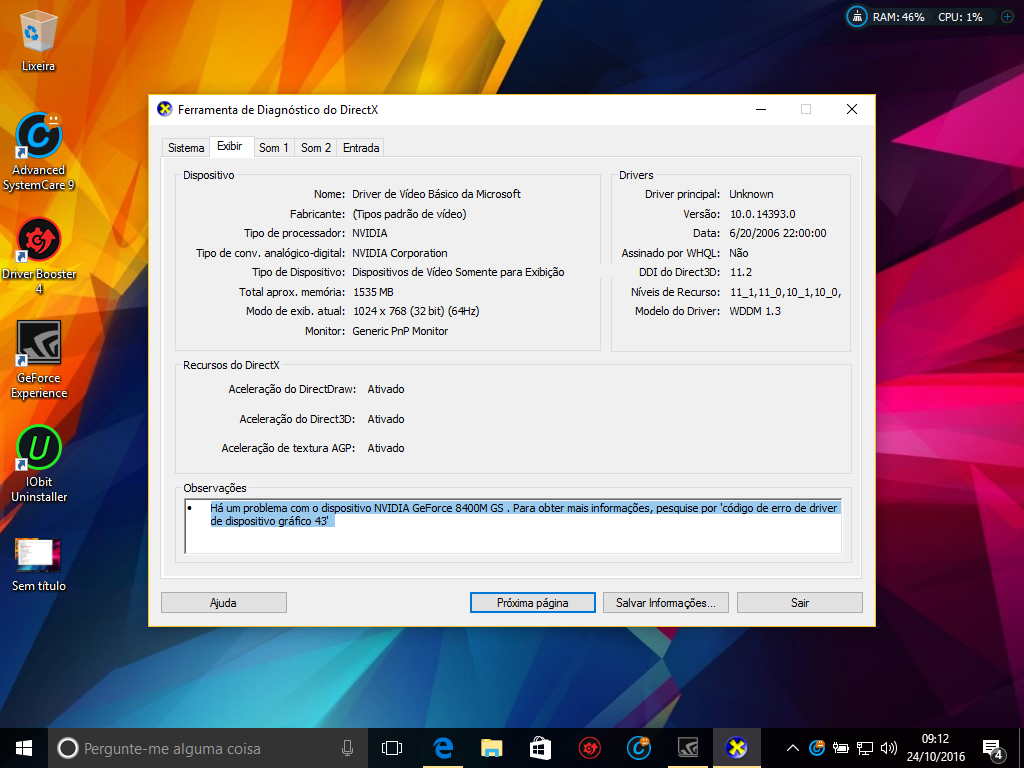Click the '1535 MB' memory value
Screen dimensions: 1024x768
click(x=373, y=292)
